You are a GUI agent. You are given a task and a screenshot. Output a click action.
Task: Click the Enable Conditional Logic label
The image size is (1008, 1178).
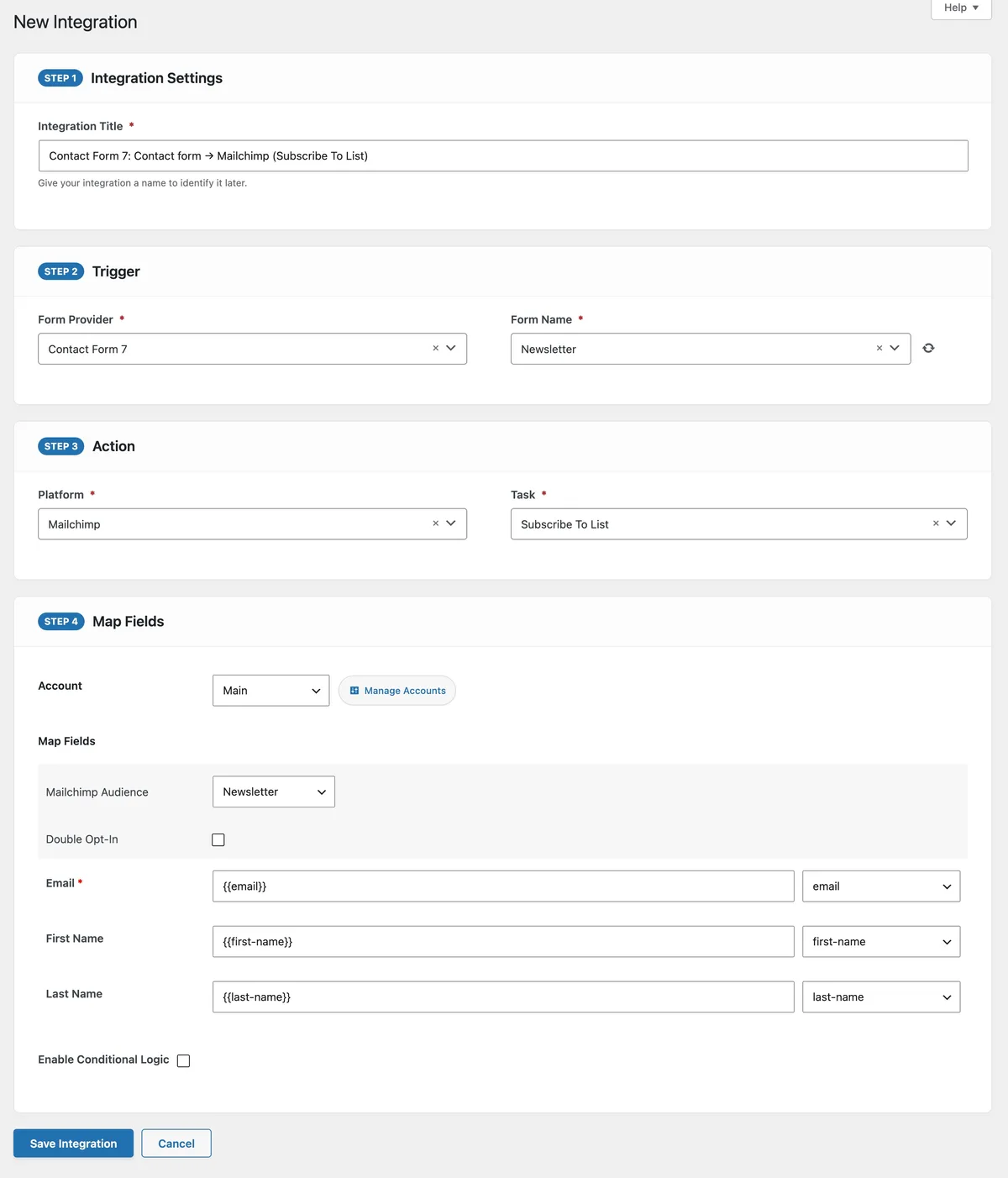103,1060
